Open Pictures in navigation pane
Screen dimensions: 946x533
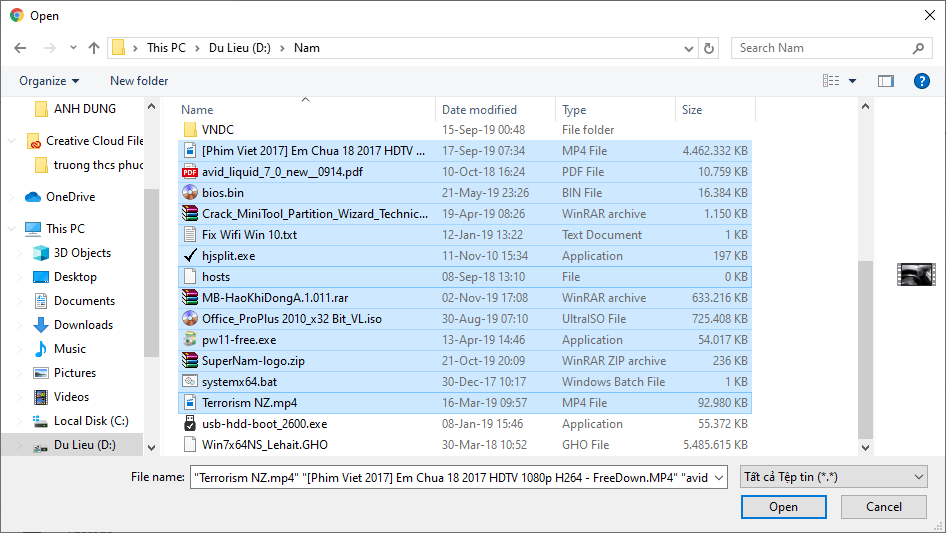point(74,373)
